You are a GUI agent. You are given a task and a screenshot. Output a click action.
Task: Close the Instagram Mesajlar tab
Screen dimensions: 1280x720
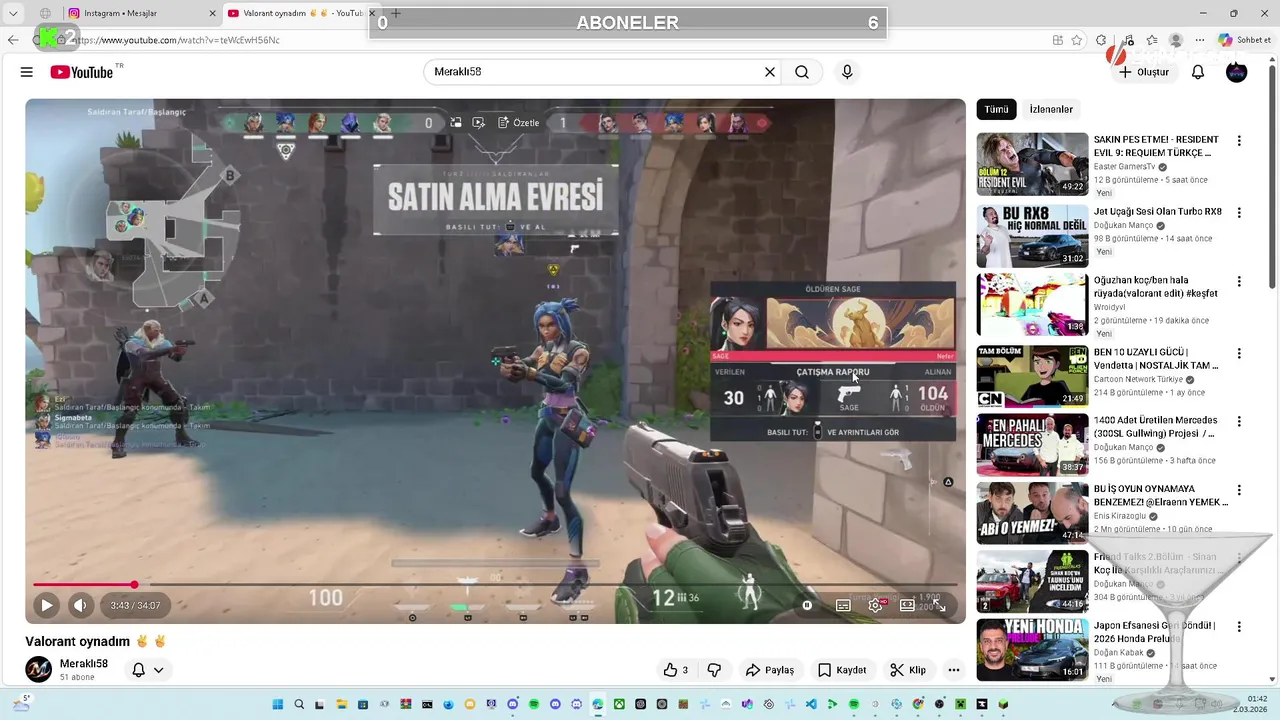[x=212, y=13]
